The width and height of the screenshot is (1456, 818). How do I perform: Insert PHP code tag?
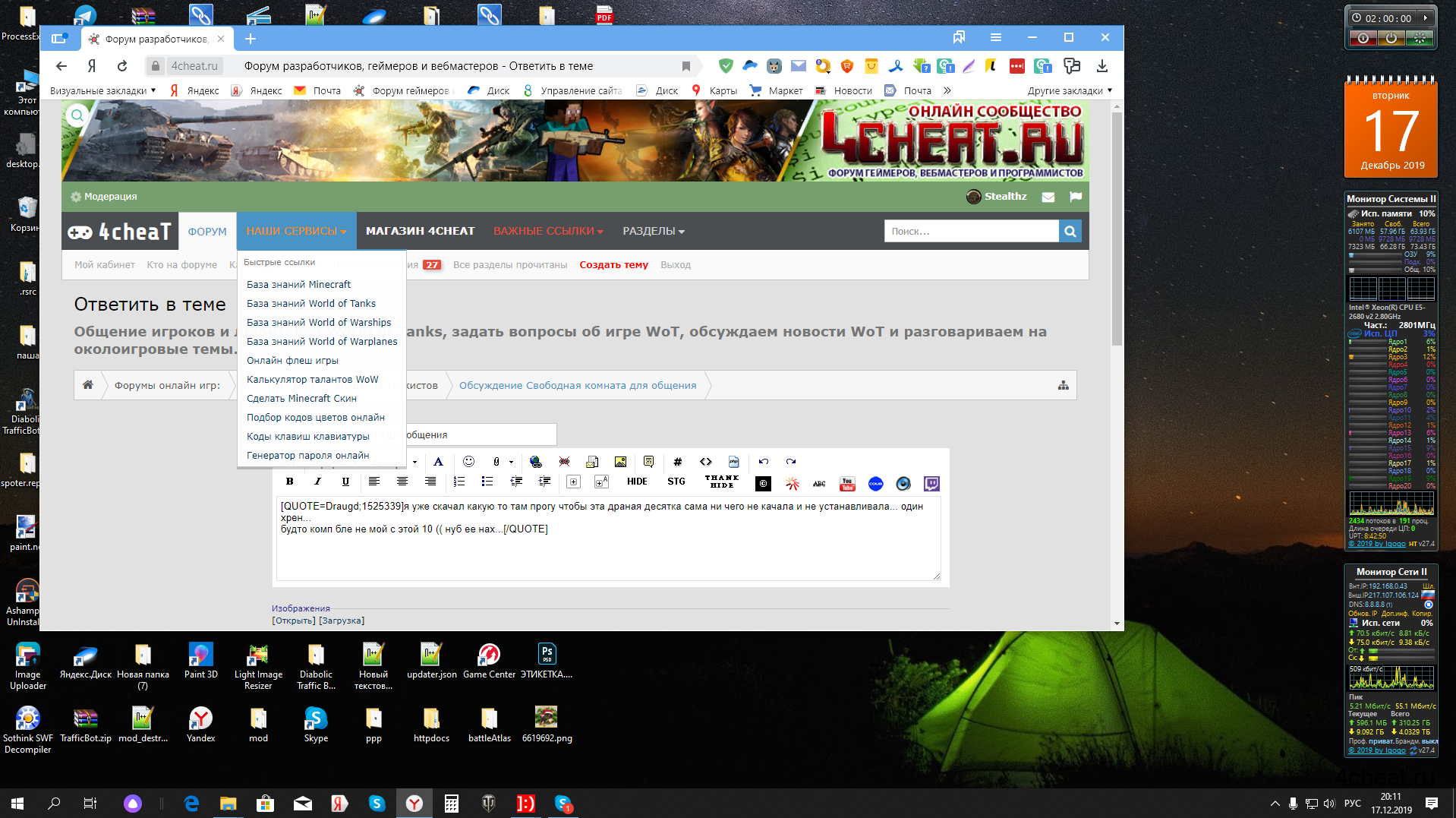tap(733, 462)
